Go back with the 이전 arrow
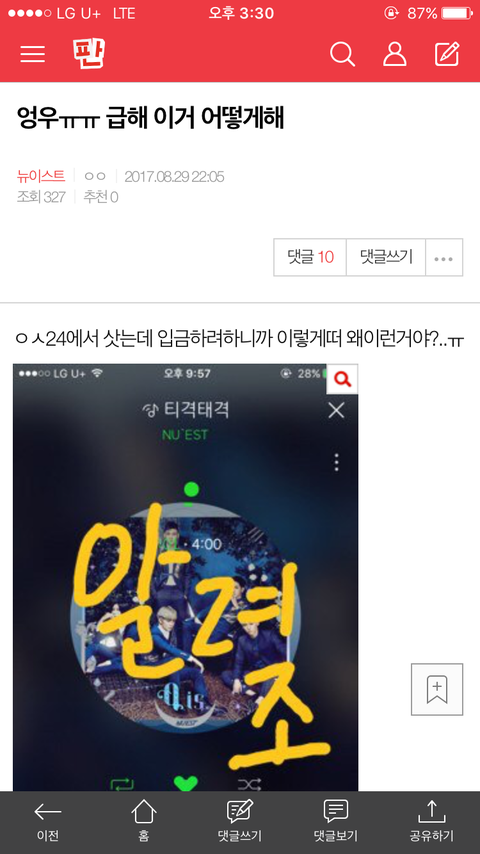Image resolution: width=480 pixels, height=854 pixels. click(x=48, y=822)
